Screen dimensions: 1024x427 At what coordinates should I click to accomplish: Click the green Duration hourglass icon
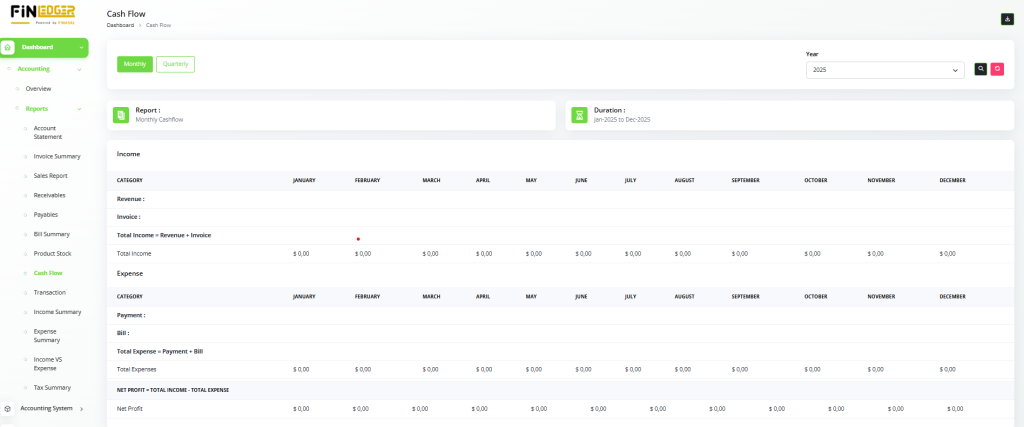[579, 115]
